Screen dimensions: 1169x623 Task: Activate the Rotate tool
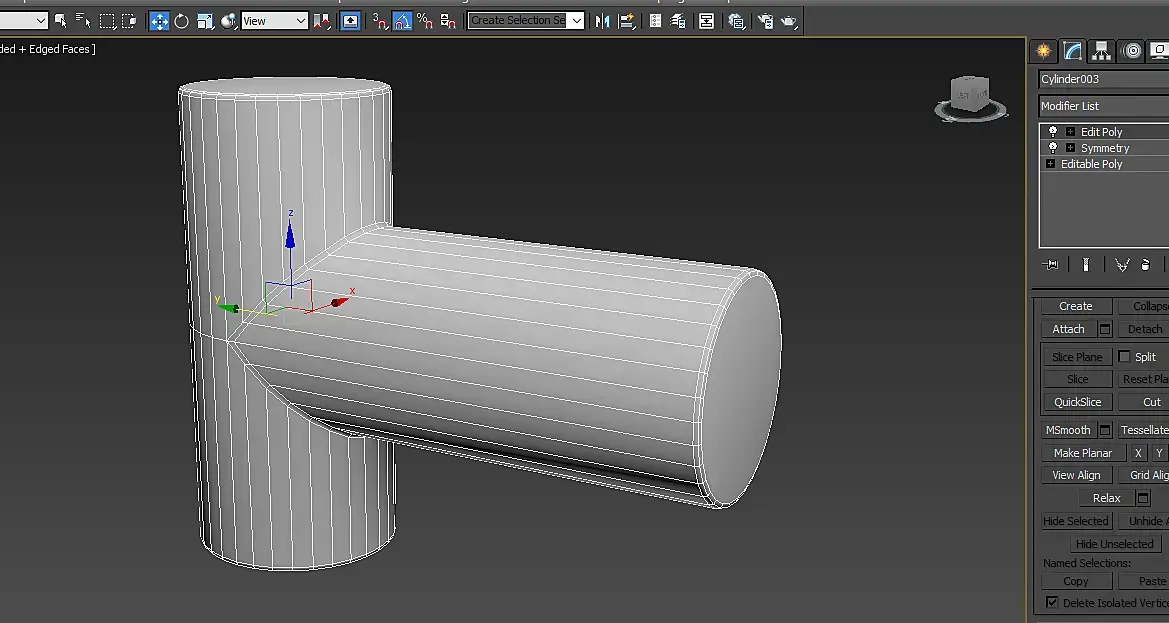(182, 21)
